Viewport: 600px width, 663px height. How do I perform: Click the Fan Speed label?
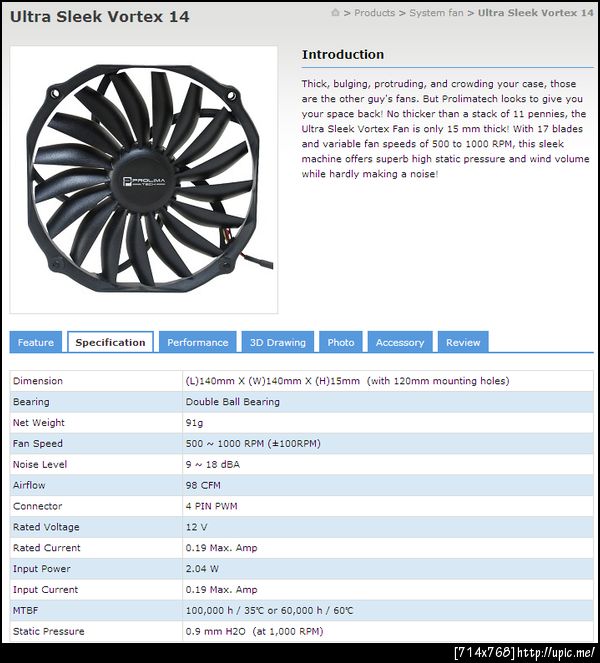[38, 444]
